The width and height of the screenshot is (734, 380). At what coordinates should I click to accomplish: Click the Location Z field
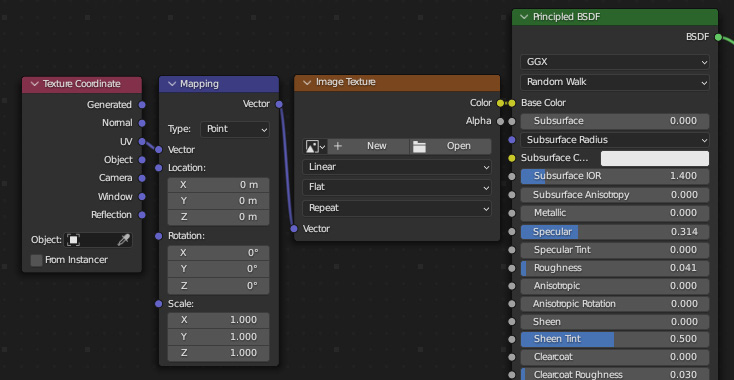[x=219, y=217]
